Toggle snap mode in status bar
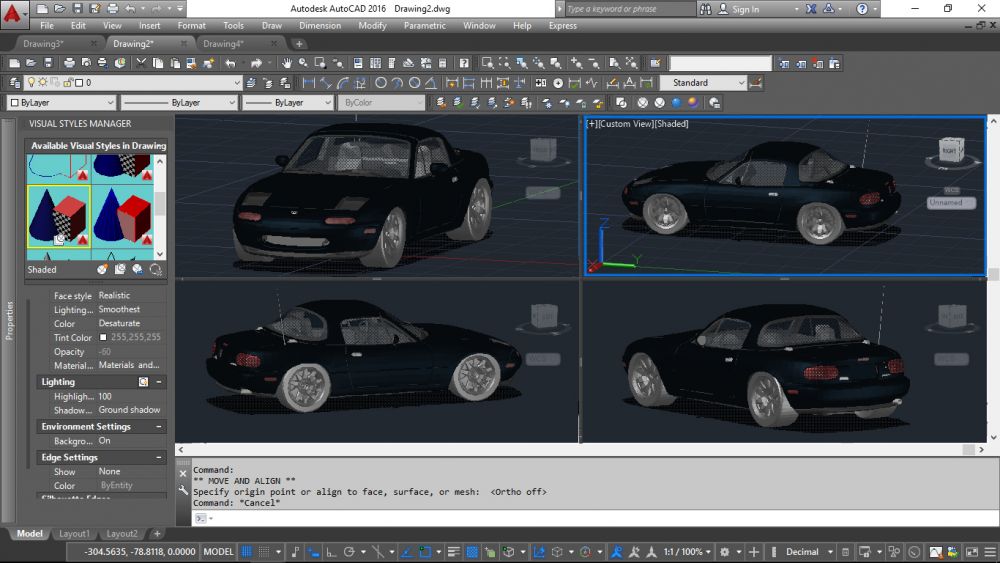 pos(263,552)
